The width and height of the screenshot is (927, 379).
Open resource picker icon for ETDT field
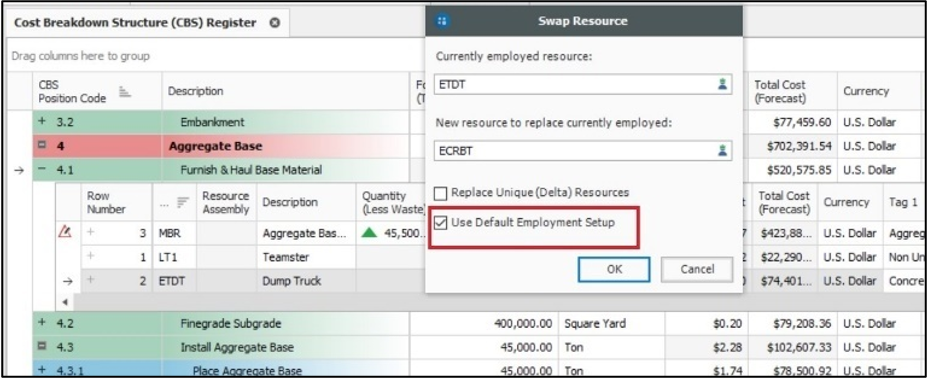tap(722, 85)
